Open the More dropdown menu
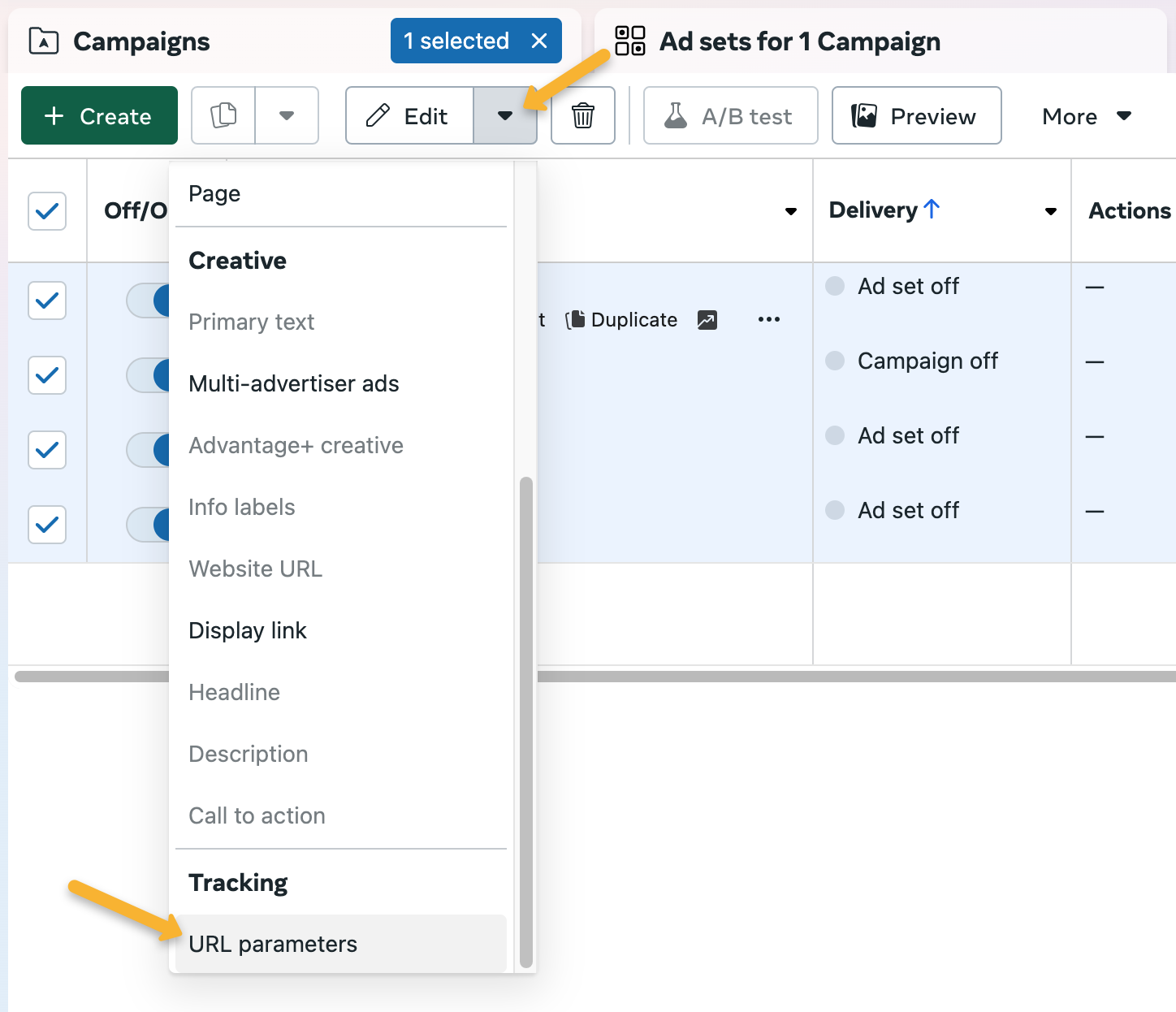Viewport: 1176px width, 1012px height. [1086, 116]
